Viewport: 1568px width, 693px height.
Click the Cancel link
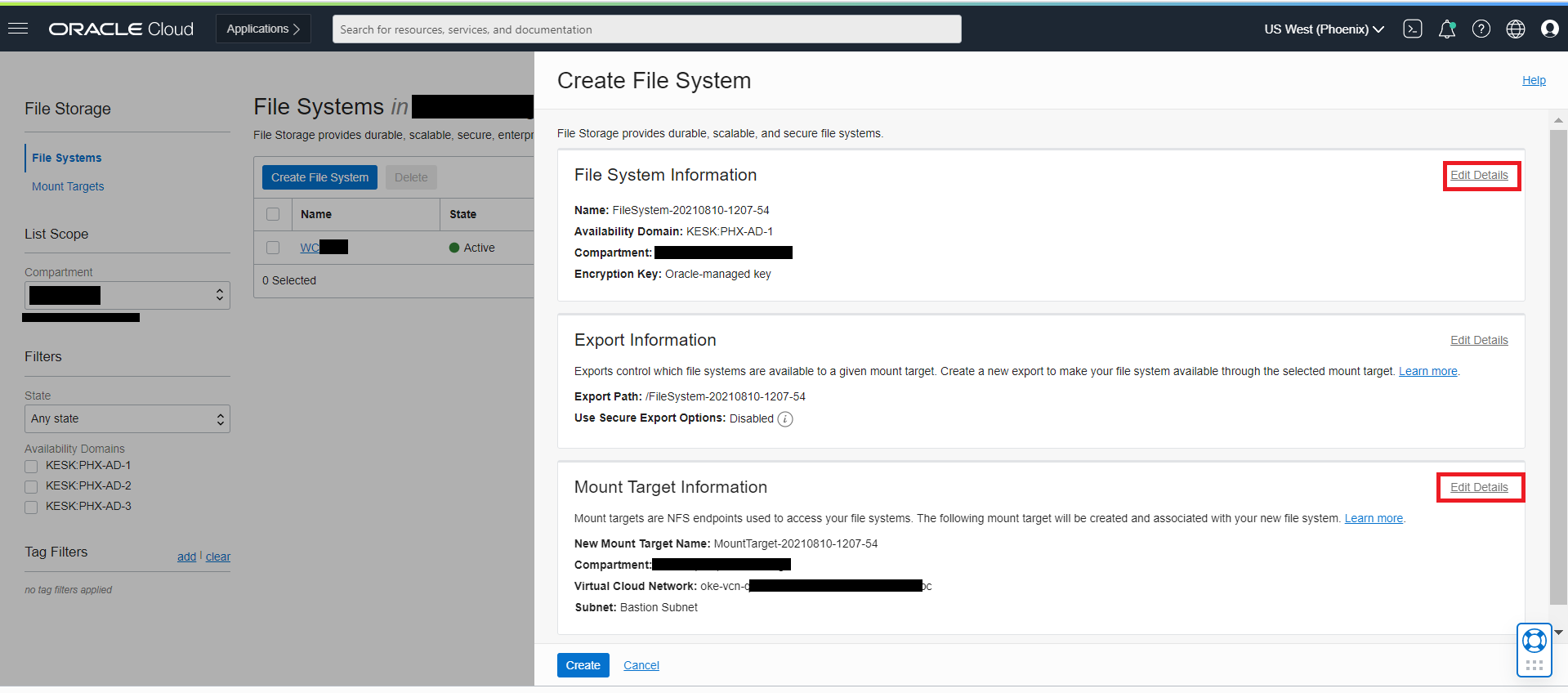(641, 665)
